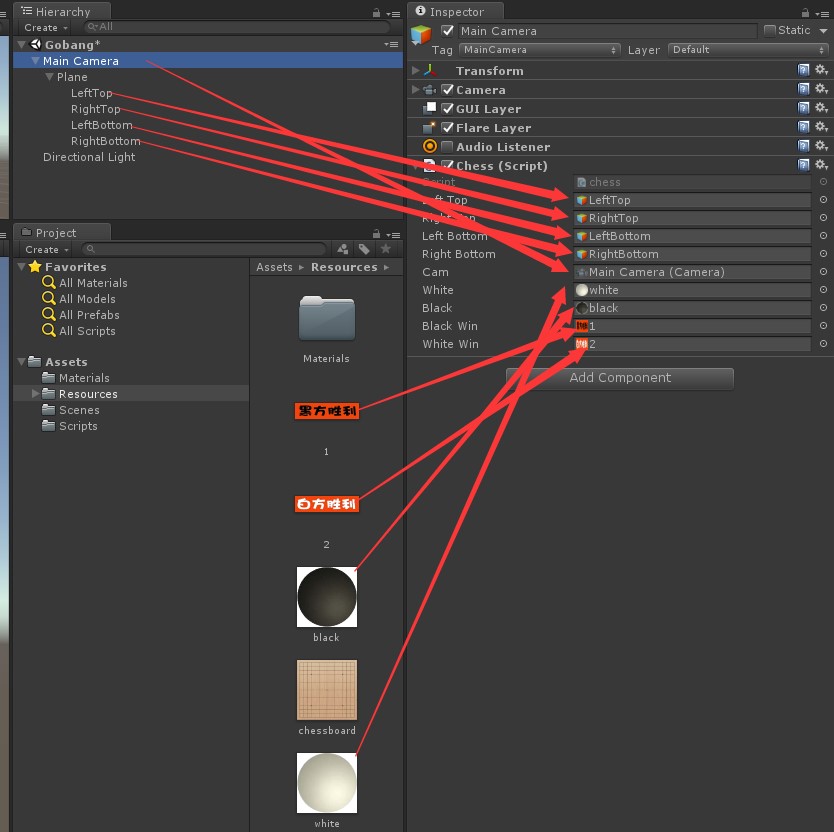Click object picker circle for Cam field
The image size is (834, 832).
(823, 272)
